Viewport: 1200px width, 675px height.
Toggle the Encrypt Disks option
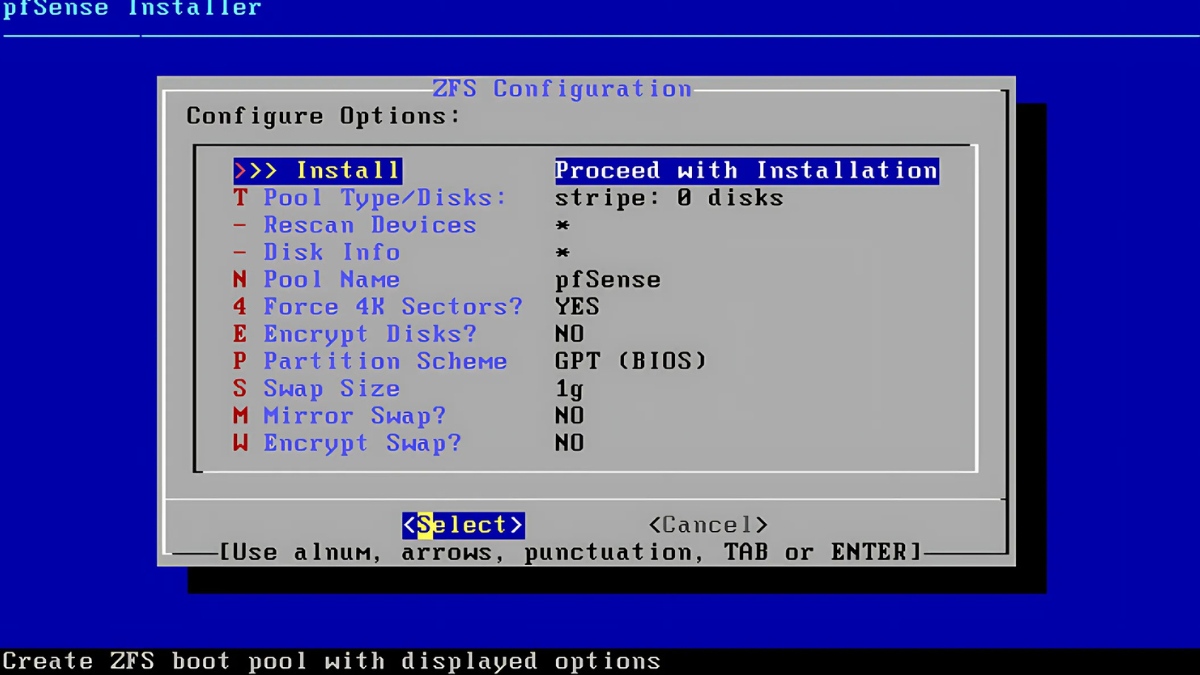[355, 333]
